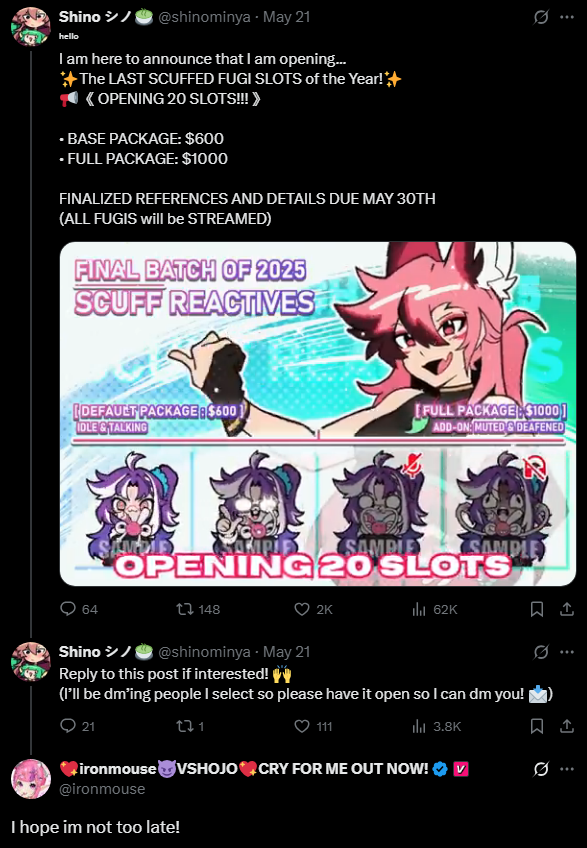
Task: Repost the reply with 1 repost
Action: point(190,726)
